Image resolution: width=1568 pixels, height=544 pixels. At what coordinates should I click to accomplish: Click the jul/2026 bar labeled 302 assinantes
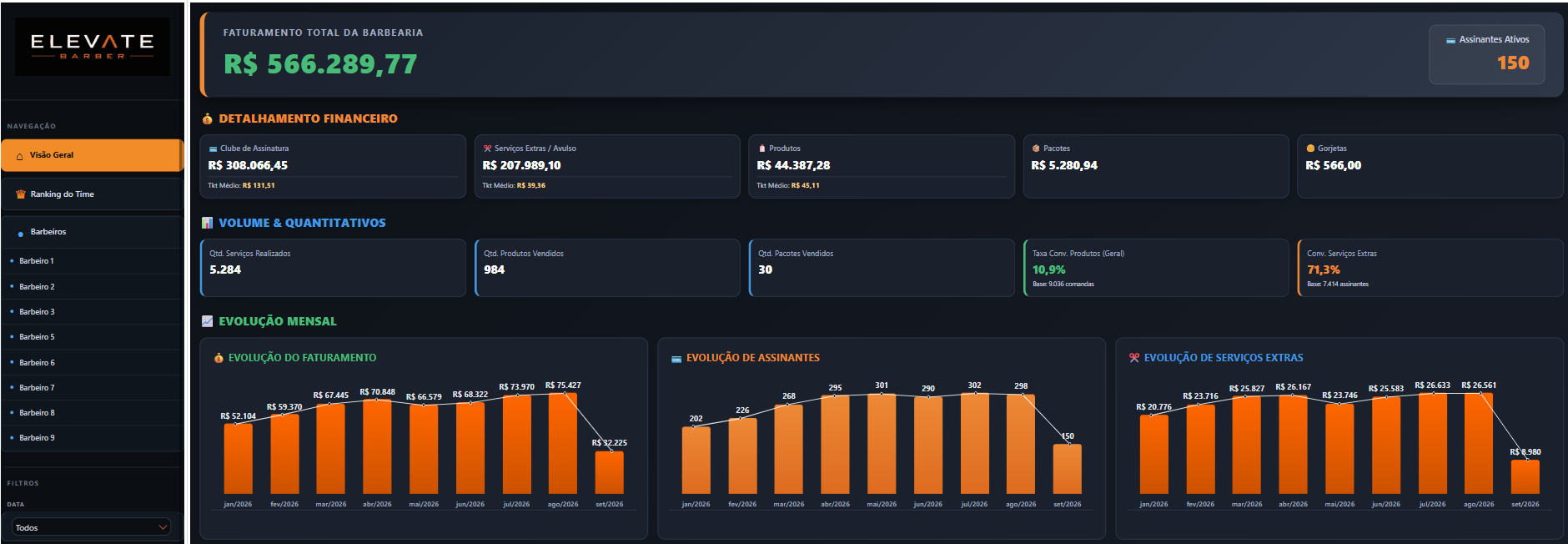(x=974, y=444)
